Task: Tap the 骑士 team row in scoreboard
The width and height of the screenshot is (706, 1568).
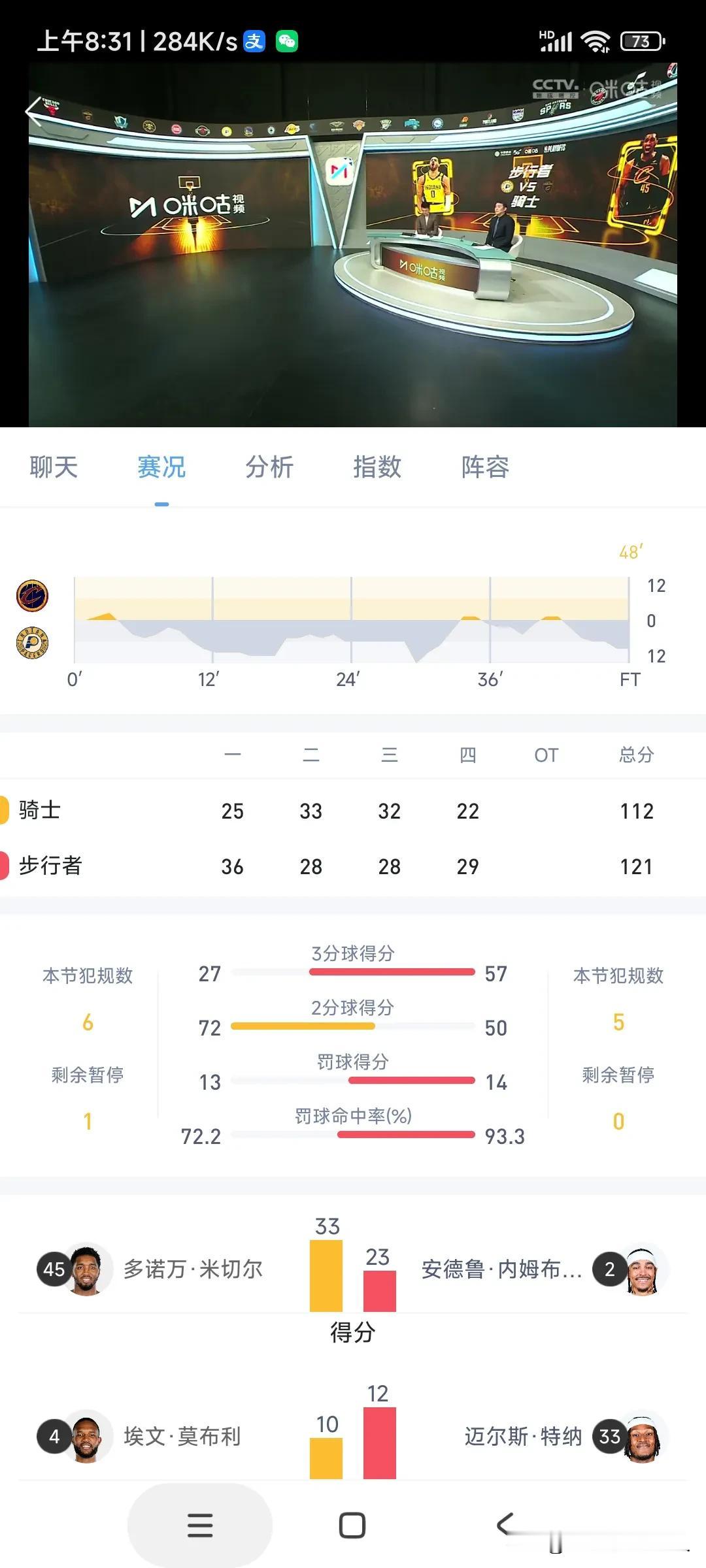Action: click(x=353, y=811)
